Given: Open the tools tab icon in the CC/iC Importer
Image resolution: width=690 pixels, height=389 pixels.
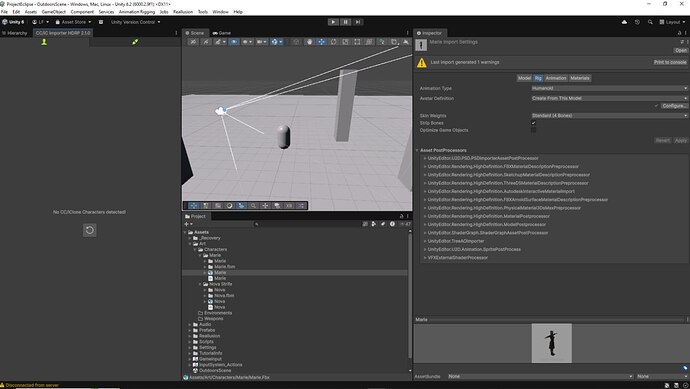Looking at the screenshot, I should tap(135, 42).
